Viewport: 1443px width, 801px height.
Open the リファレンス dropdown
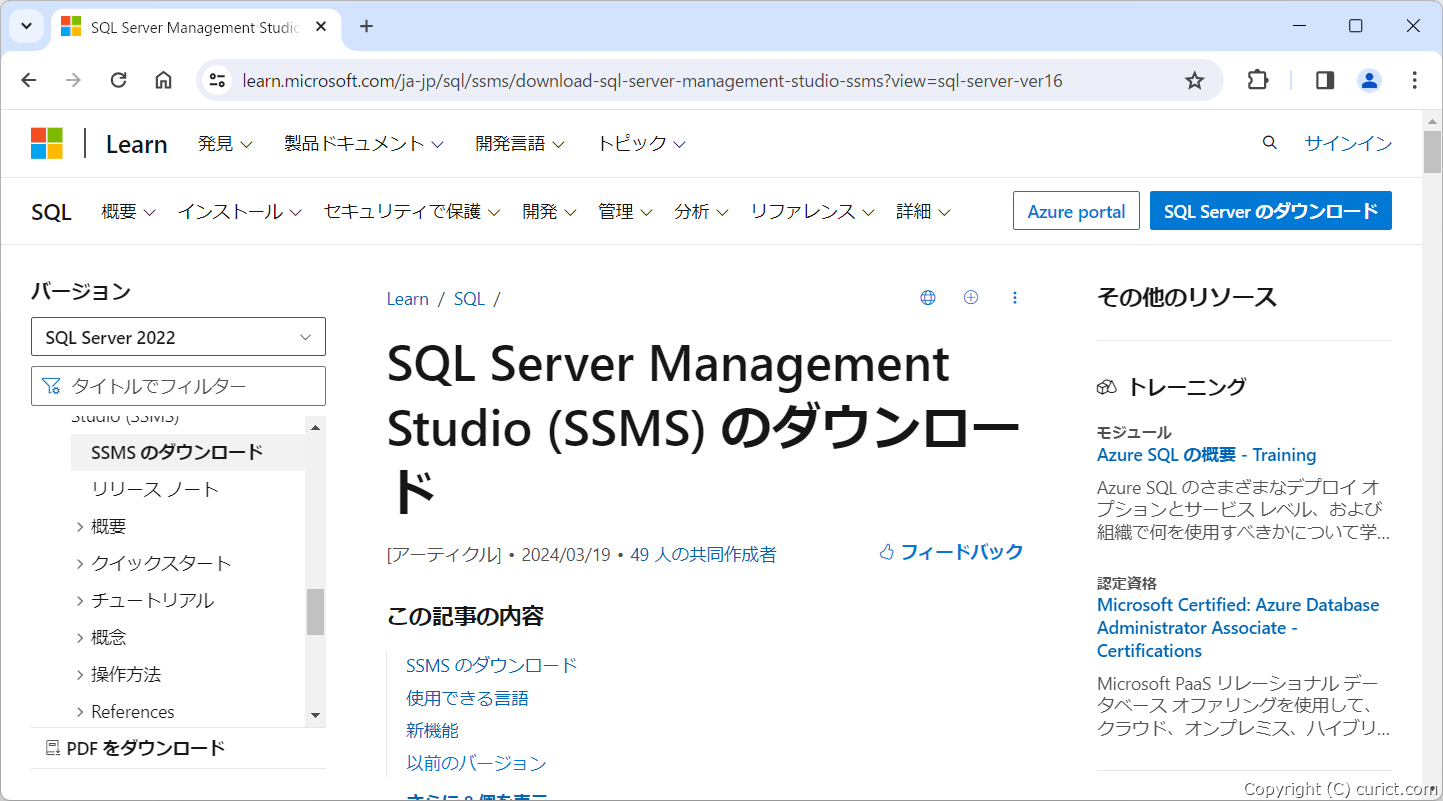coord(812,211)
